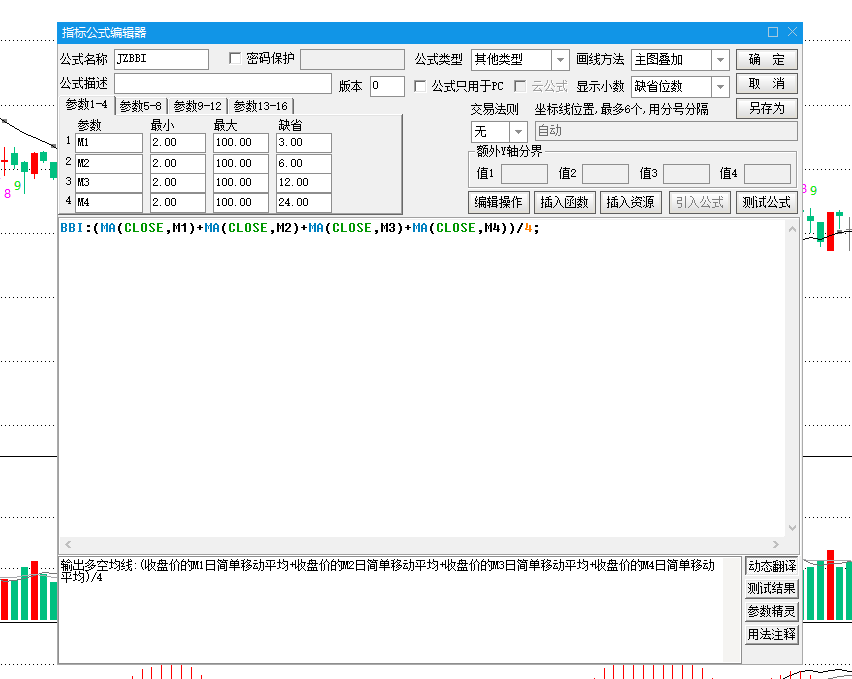Click the 公式描述 input field
Screen dimensions: 852x679
[223, 84]
